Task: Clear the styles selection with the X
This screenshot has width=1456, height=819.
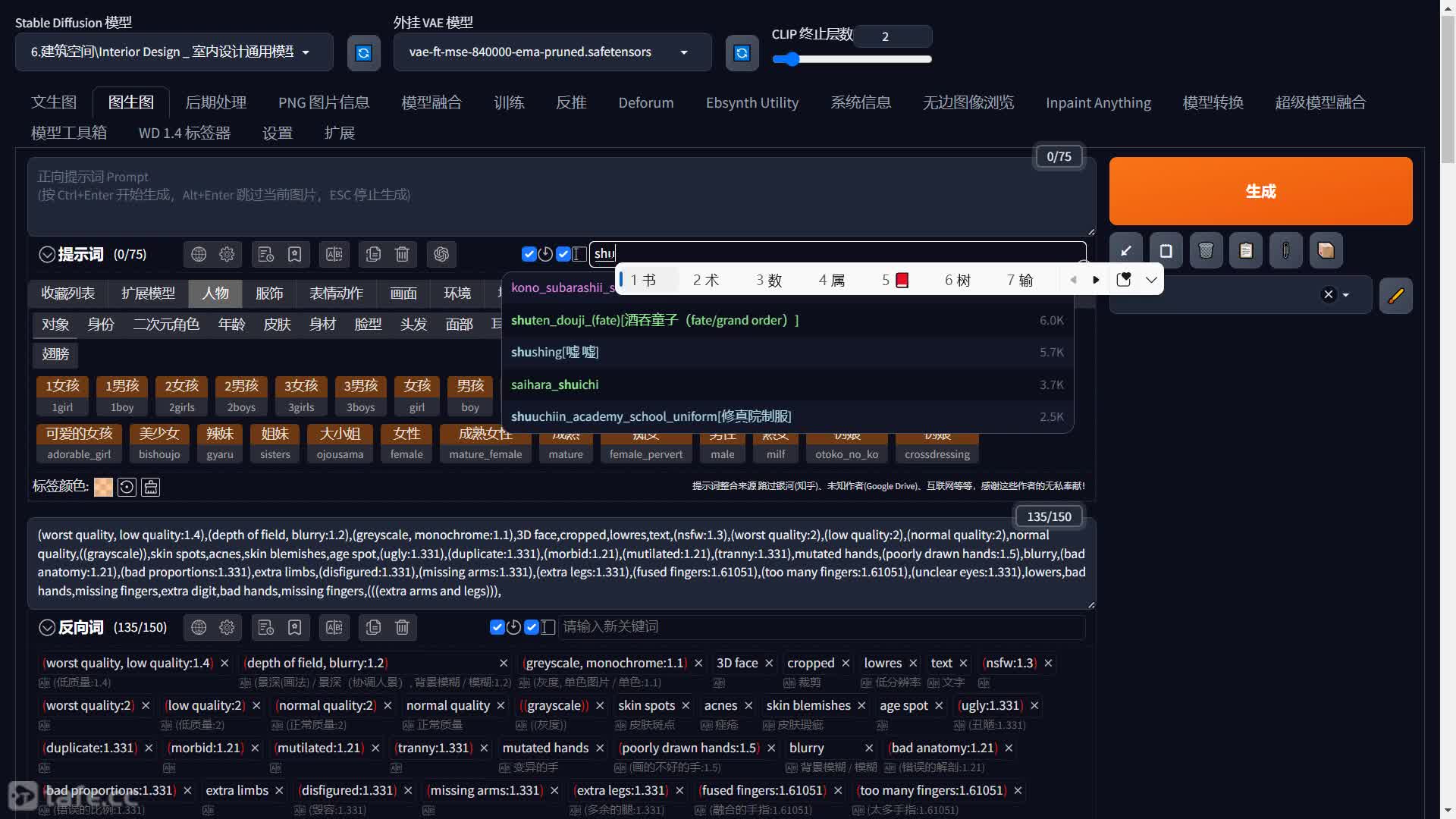Action: [x=1329, y=295]
